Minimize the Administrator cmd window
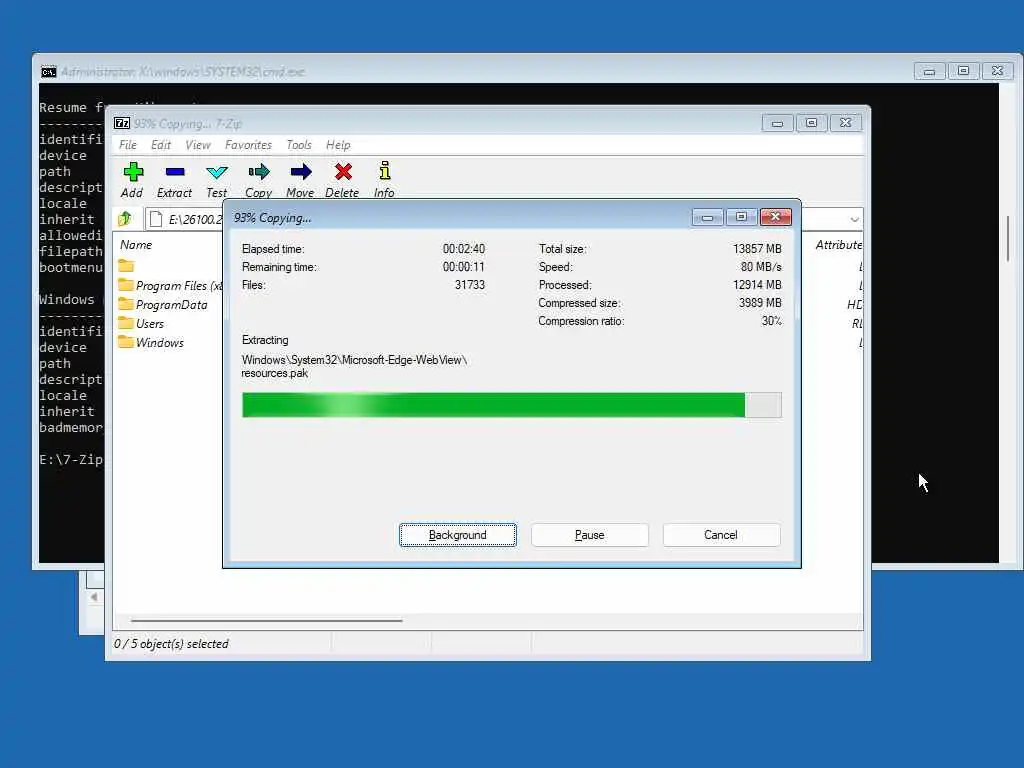This screenshot has height=768, width=1024. 929,71
